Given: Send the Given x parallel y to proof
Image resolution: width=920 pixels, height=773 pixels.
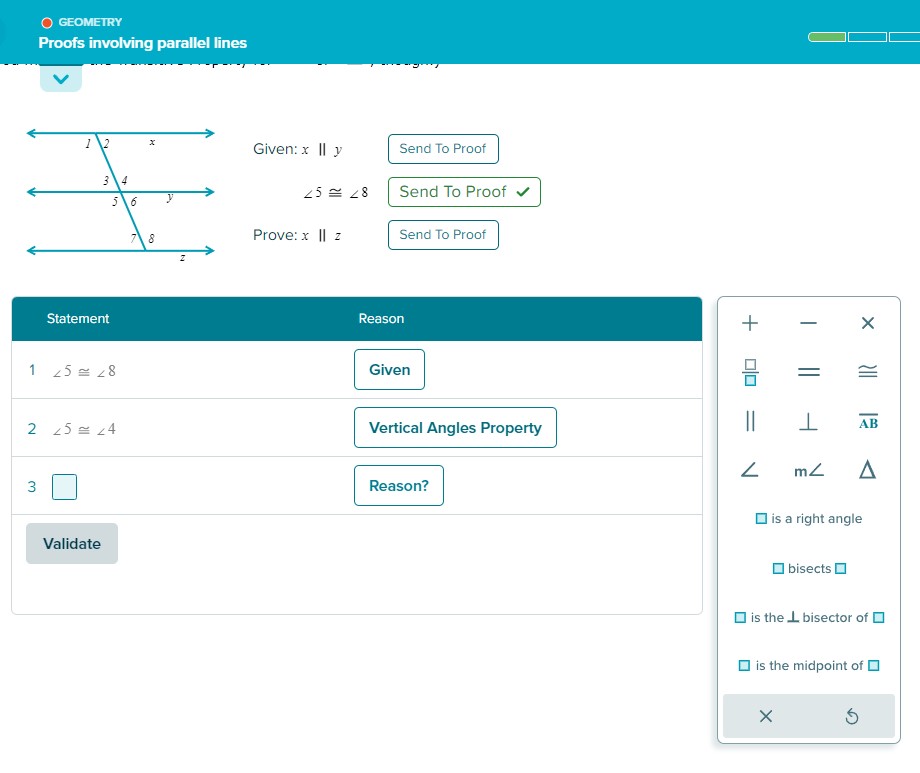Looking at the screenshot, I should point(443,148).
